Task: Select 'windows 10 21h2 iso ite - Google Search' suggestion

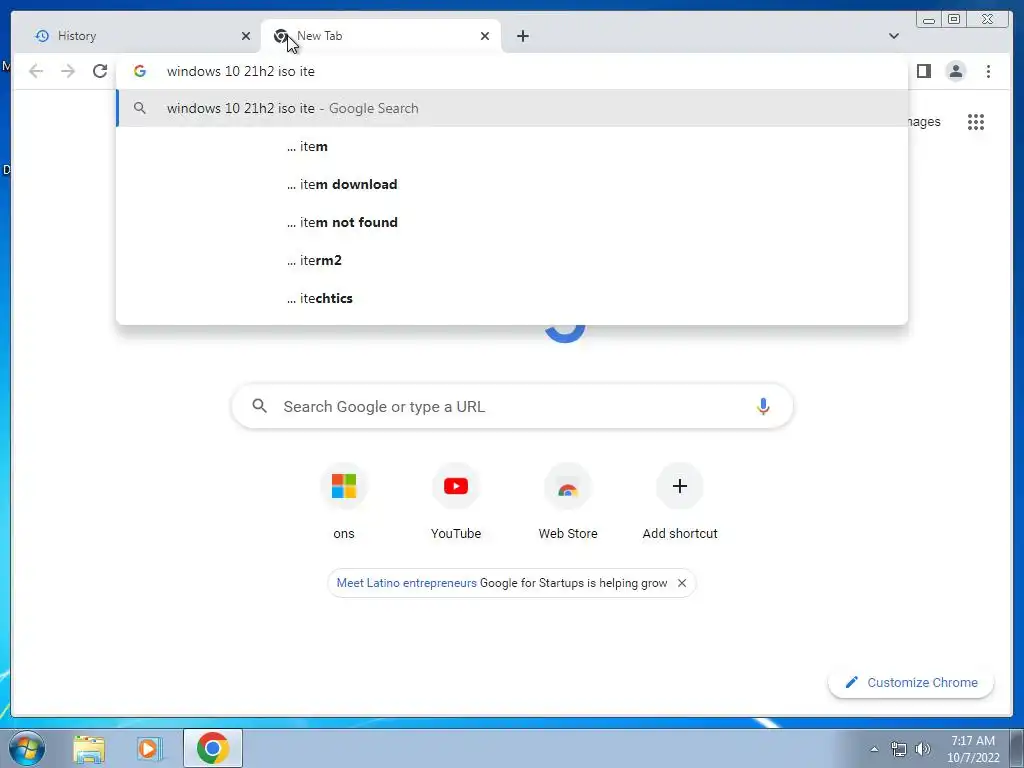Action: pyautogui.click(x=512, y=108)
